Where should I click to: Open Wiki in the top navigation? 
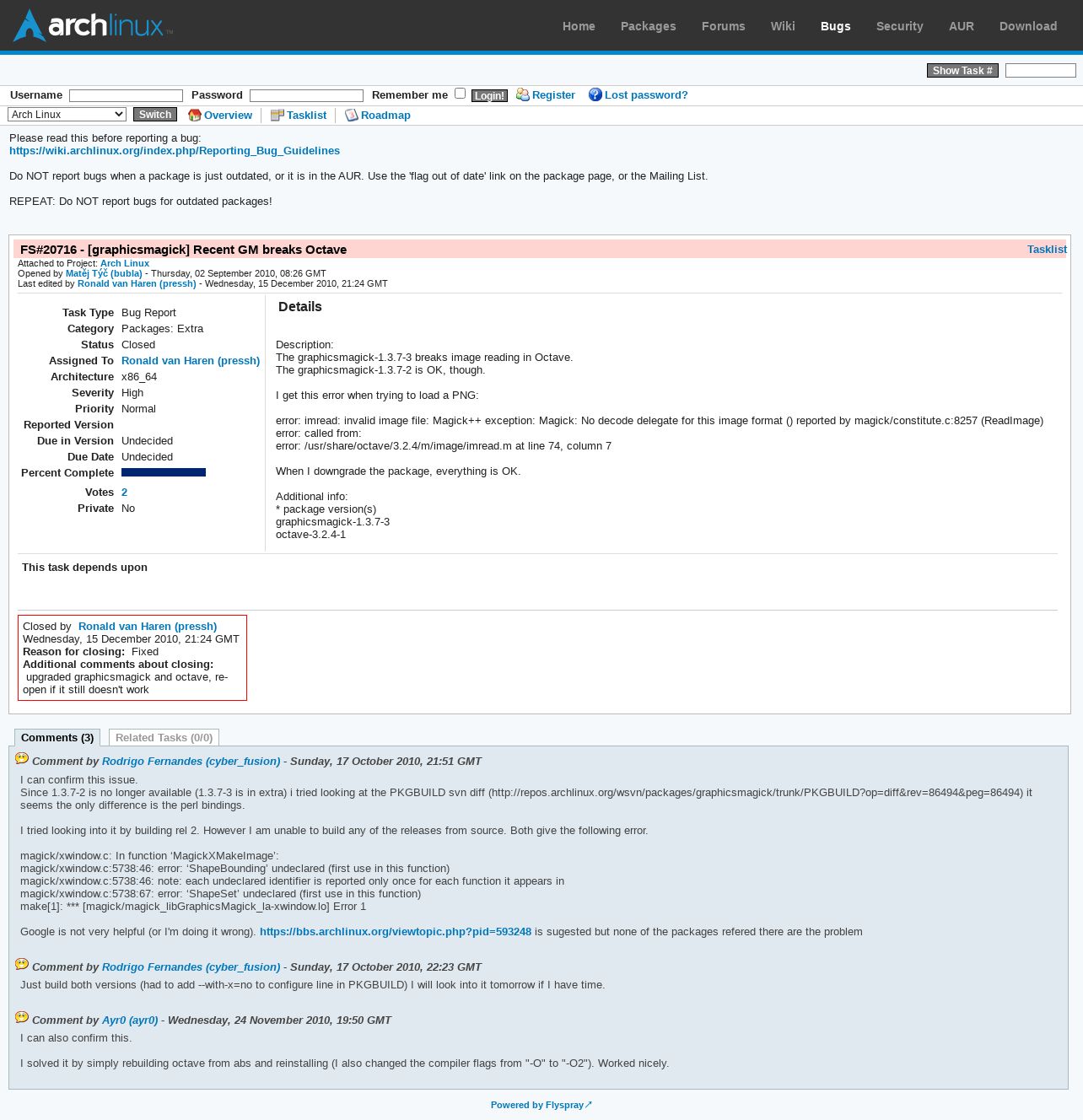(x=783, y=26)
